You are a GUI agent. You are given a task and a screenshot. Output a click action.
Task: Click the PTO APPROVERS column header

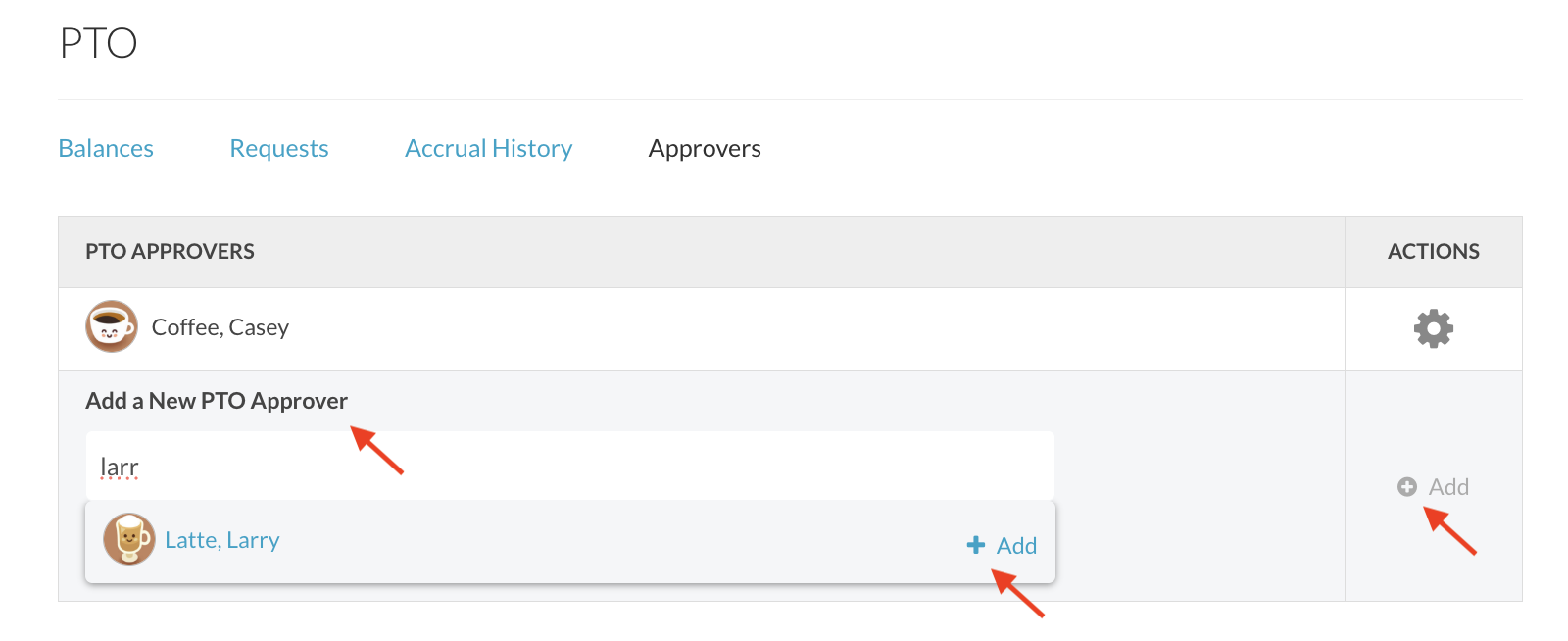(x=170, y=252)
